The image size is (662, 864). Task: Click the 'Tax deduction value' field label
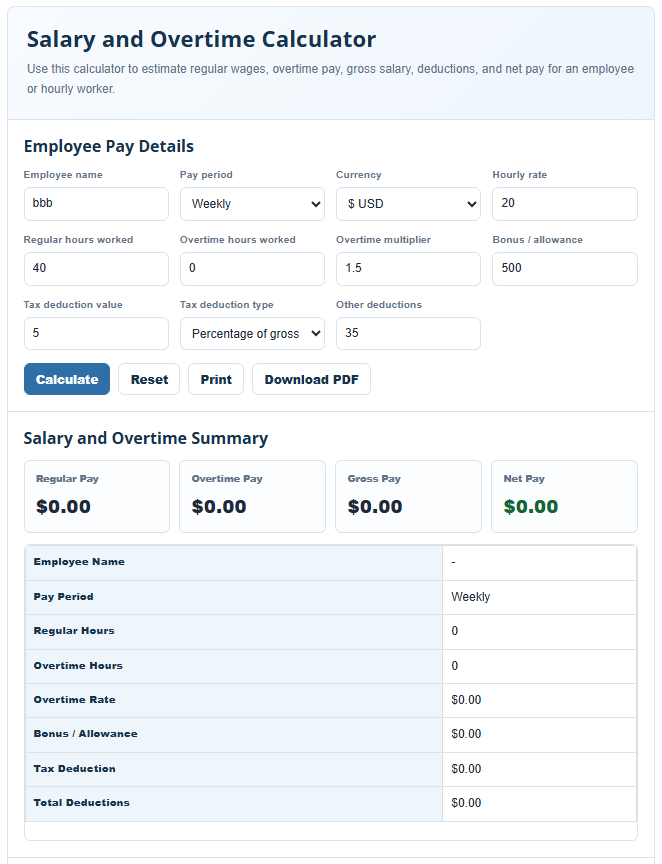73,305
